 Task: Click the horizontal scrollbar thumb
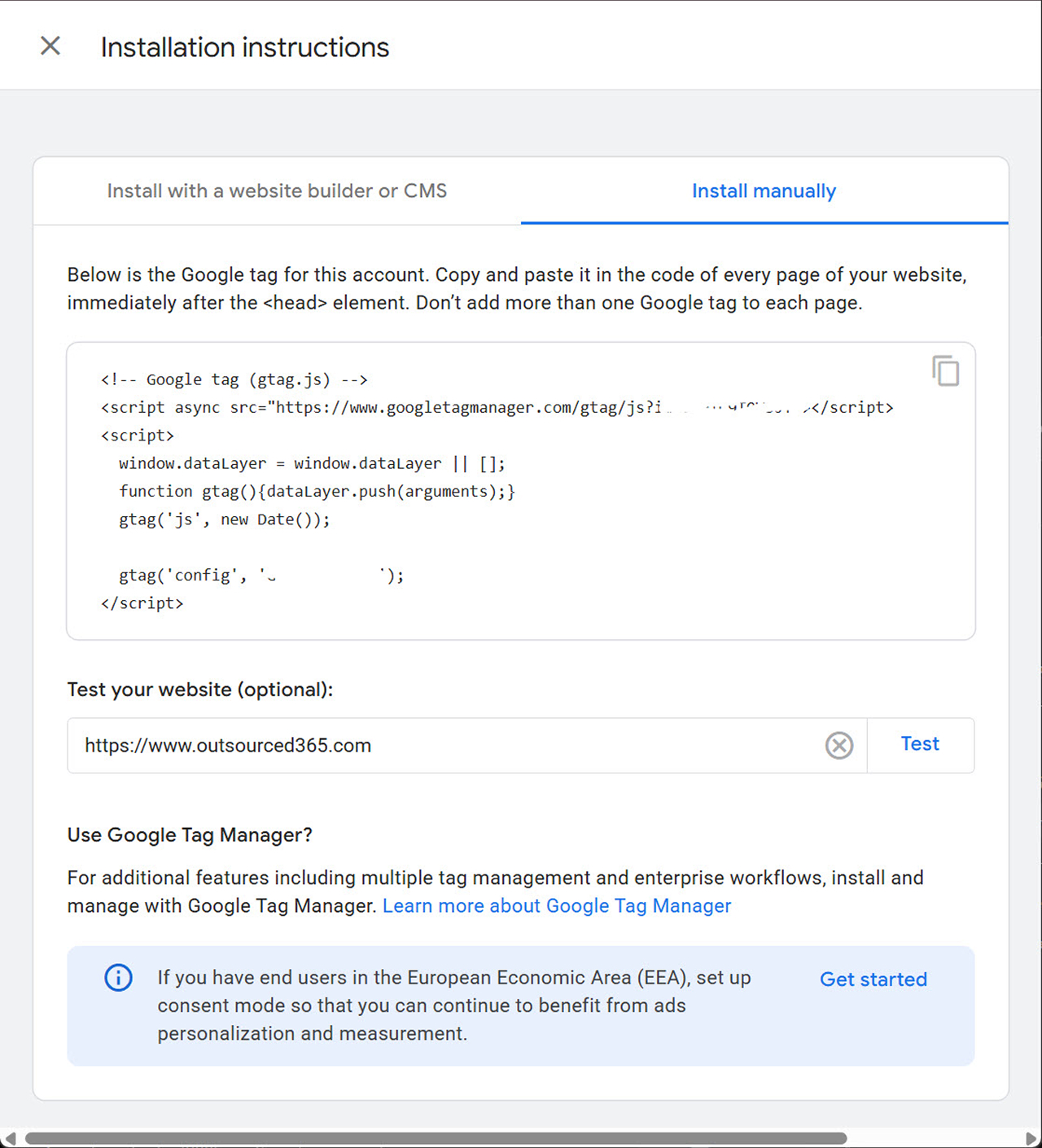coord(436,1138)
